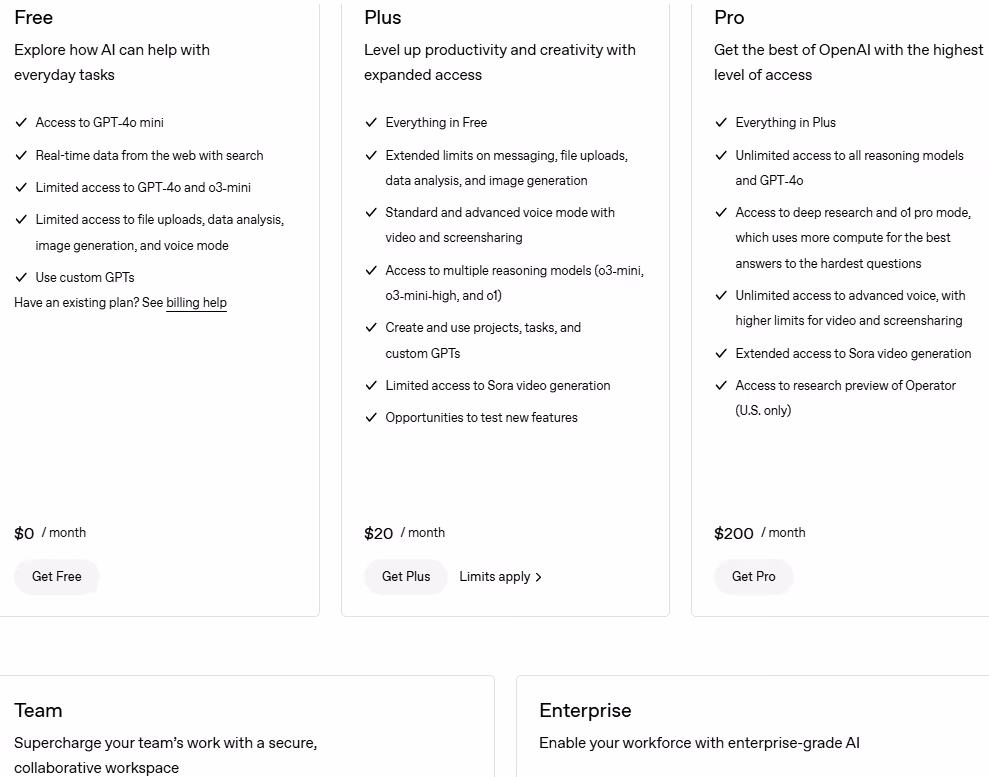
Task: Select the Pro plan heading
Action: click(729, 17)
